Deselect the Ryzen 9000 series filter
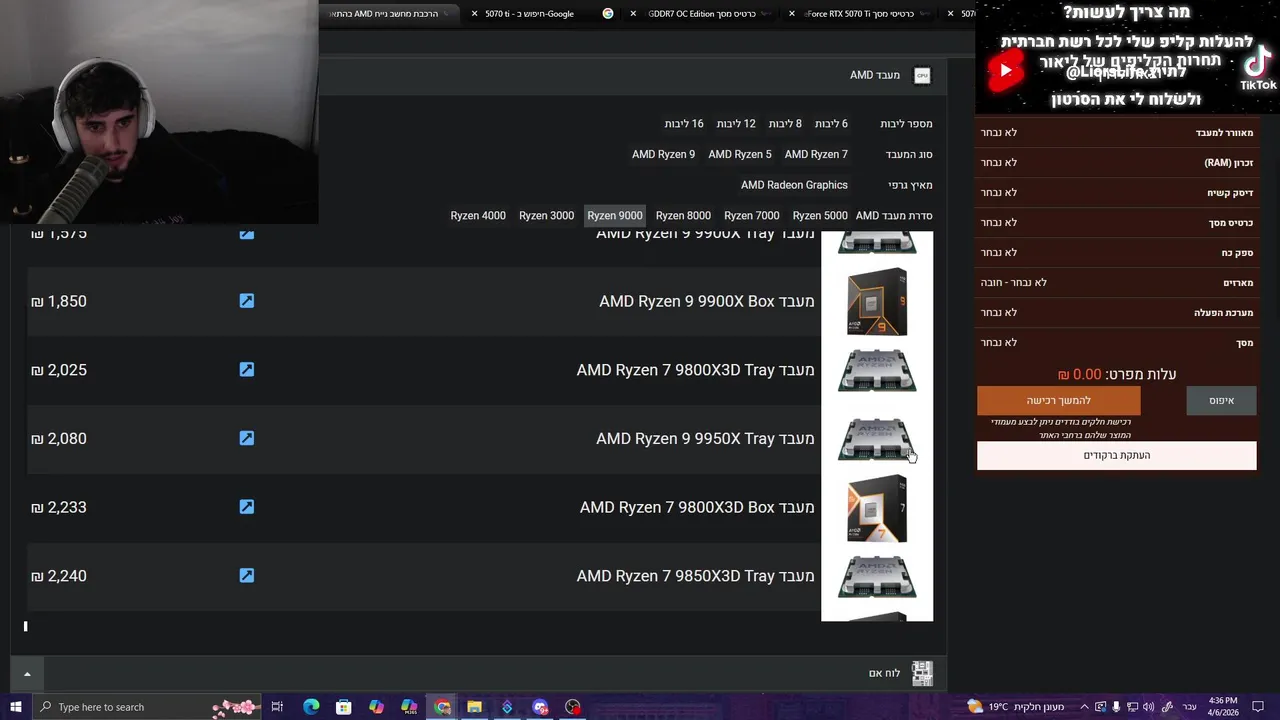This screenshot has height=720, width=1280. click(x=615, y=216)
